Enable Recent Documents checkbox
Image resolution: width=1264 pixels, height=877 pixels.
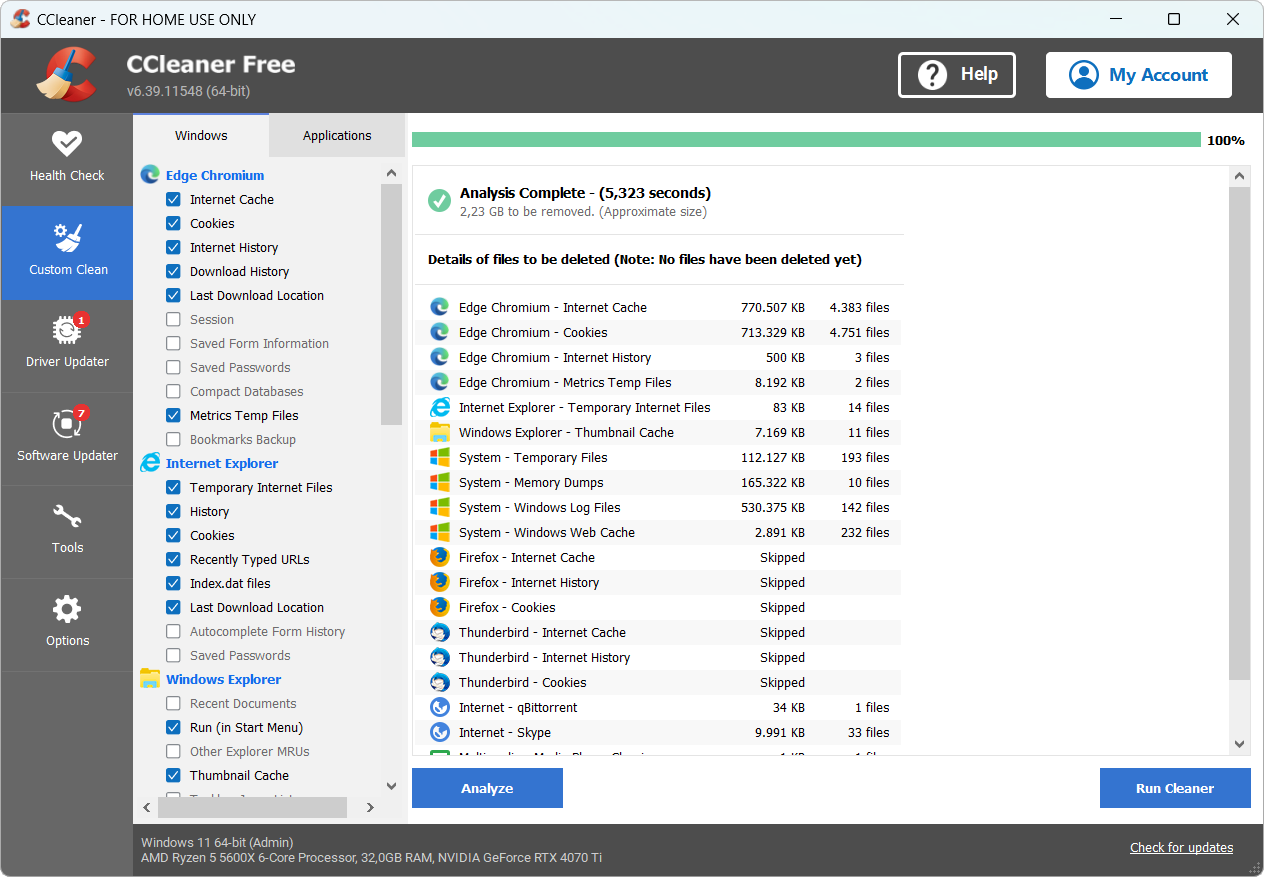pyautogui.click(x=173, y=703)
